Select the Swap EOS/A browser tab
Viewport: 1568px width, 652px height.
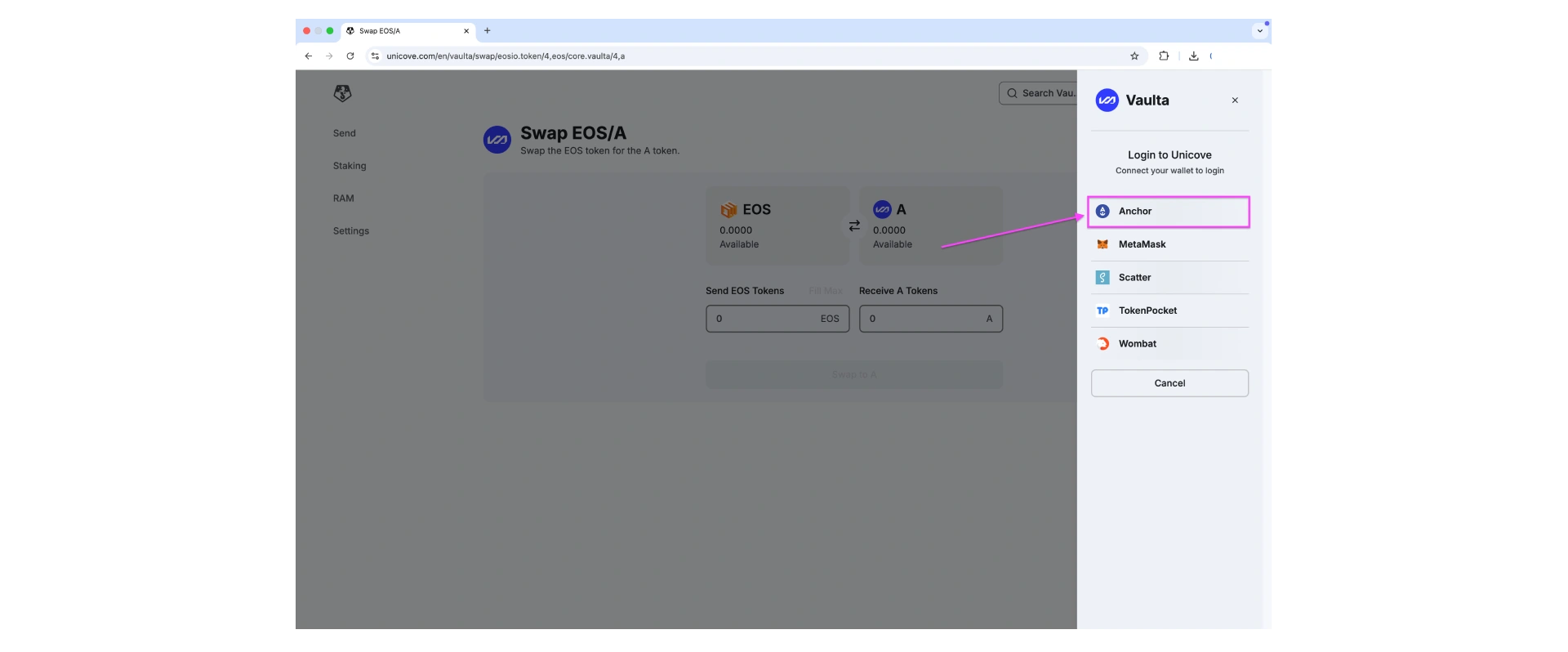pyautogui.click(x=408, y=31)
